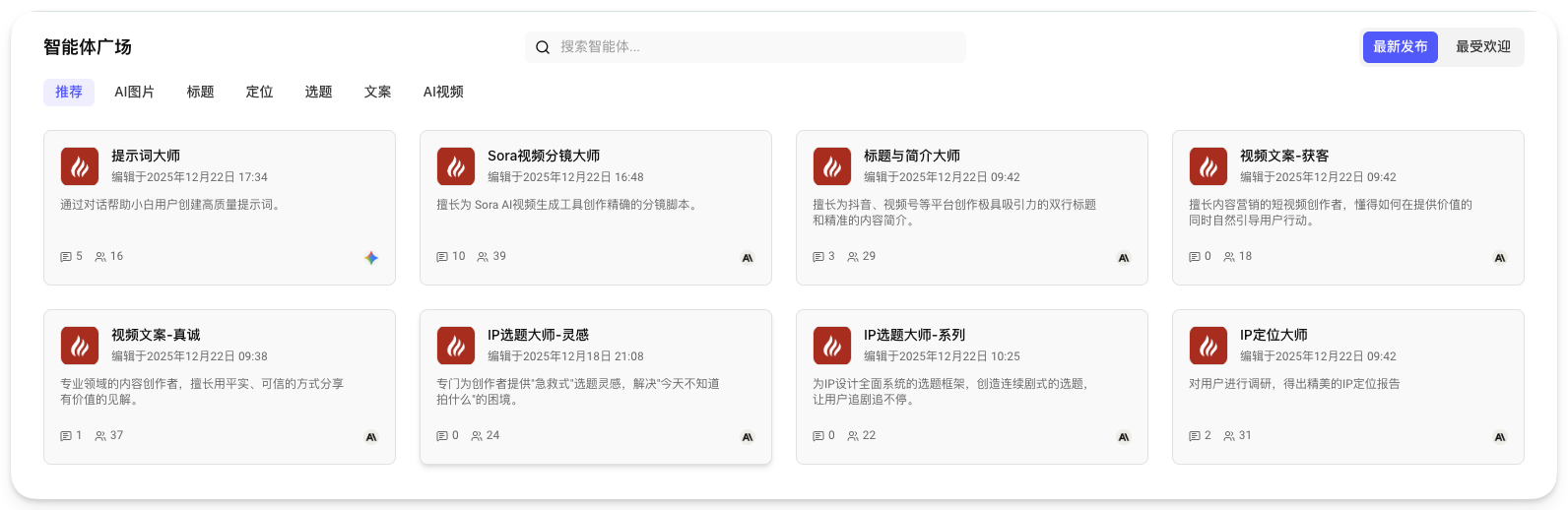The width and height of the screenshot is (1568, 510).
Task: Click the user count icon on 视频文案-获客
Action: (x=1229, y=257)
